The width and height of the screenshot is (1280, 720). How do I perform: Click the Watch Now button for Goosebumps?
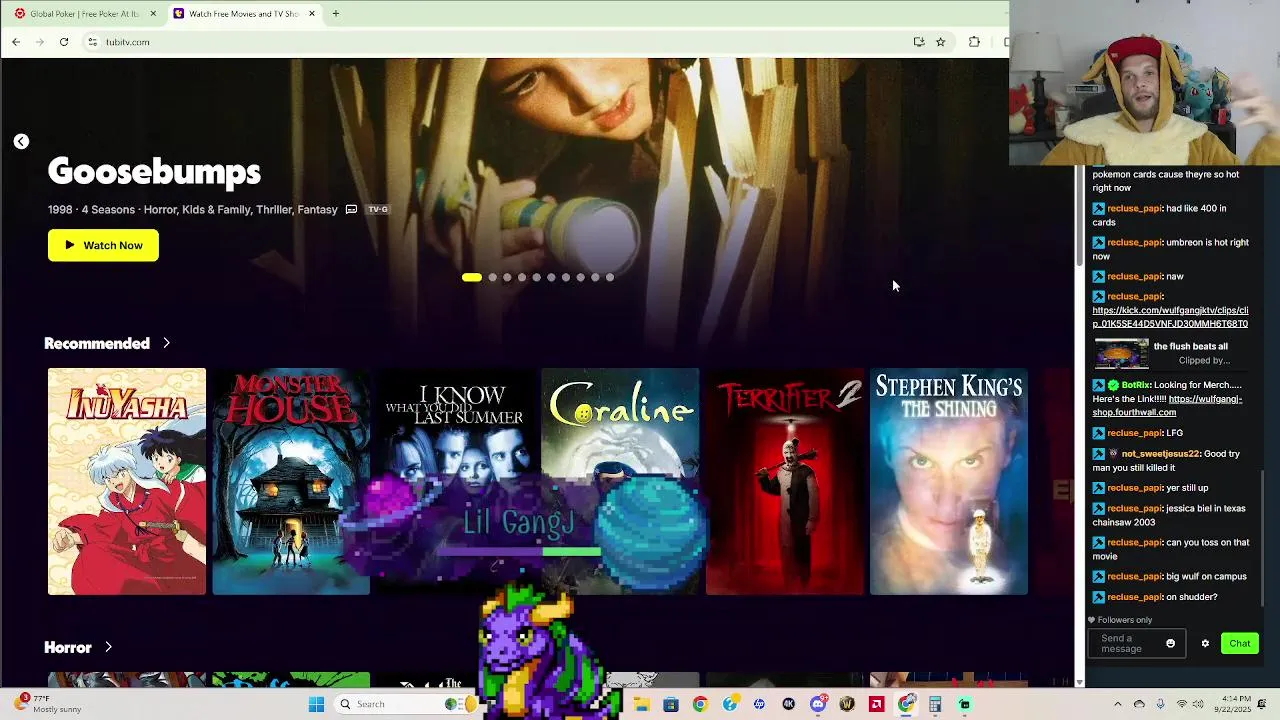coord(103,245)
